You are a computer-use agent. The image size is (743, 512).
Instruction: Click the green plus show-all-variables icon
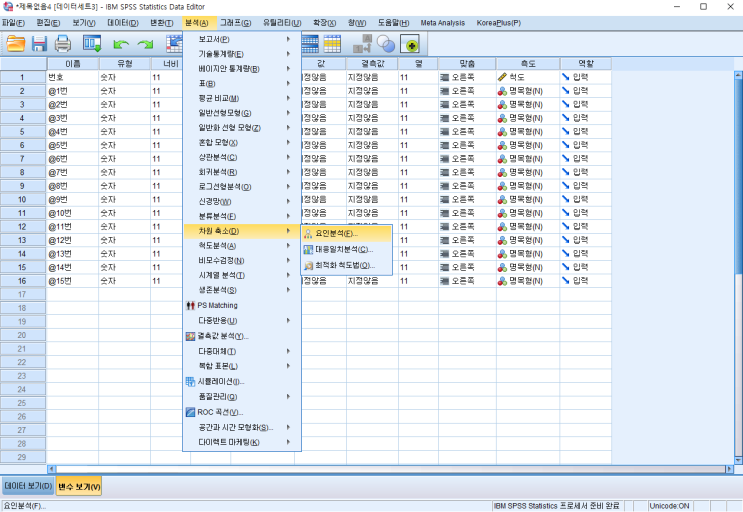coord(410,45)
